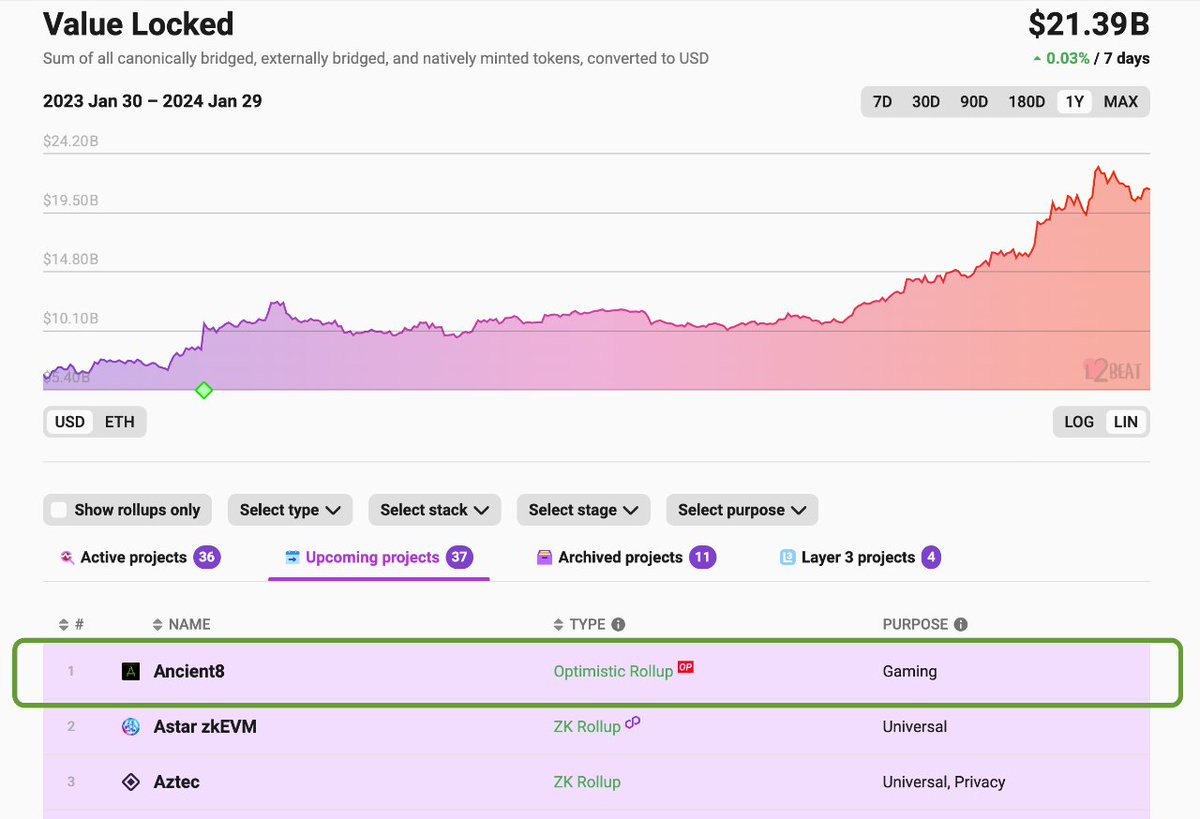Click the $14.80B axis label
The width and height of the screenshot is (1200, 819).
pyautogui.click(x=71, y=259)
